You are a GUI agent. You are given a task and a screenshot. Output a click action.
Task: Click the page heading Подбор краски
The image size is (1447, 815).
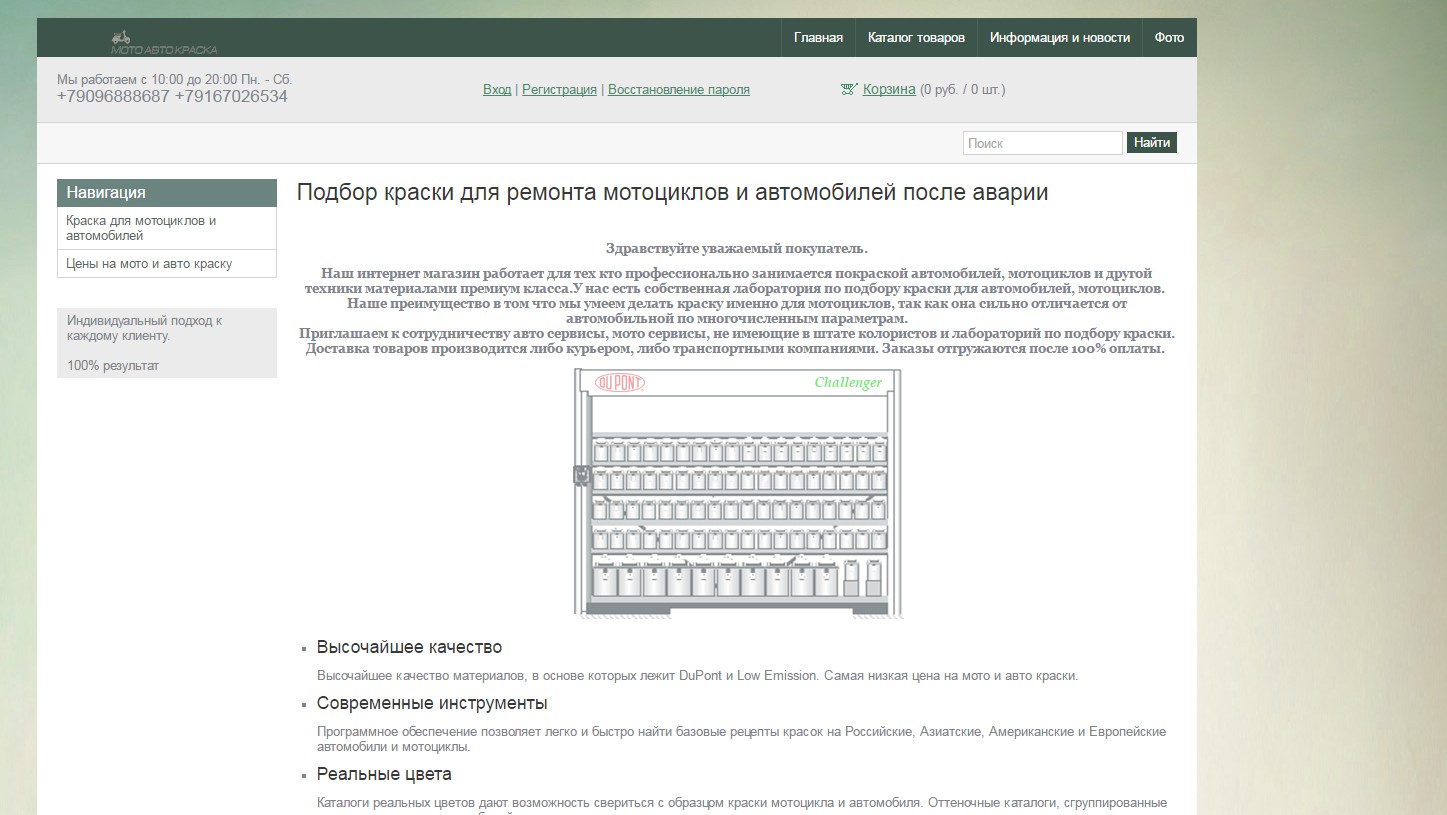[672, 192]
